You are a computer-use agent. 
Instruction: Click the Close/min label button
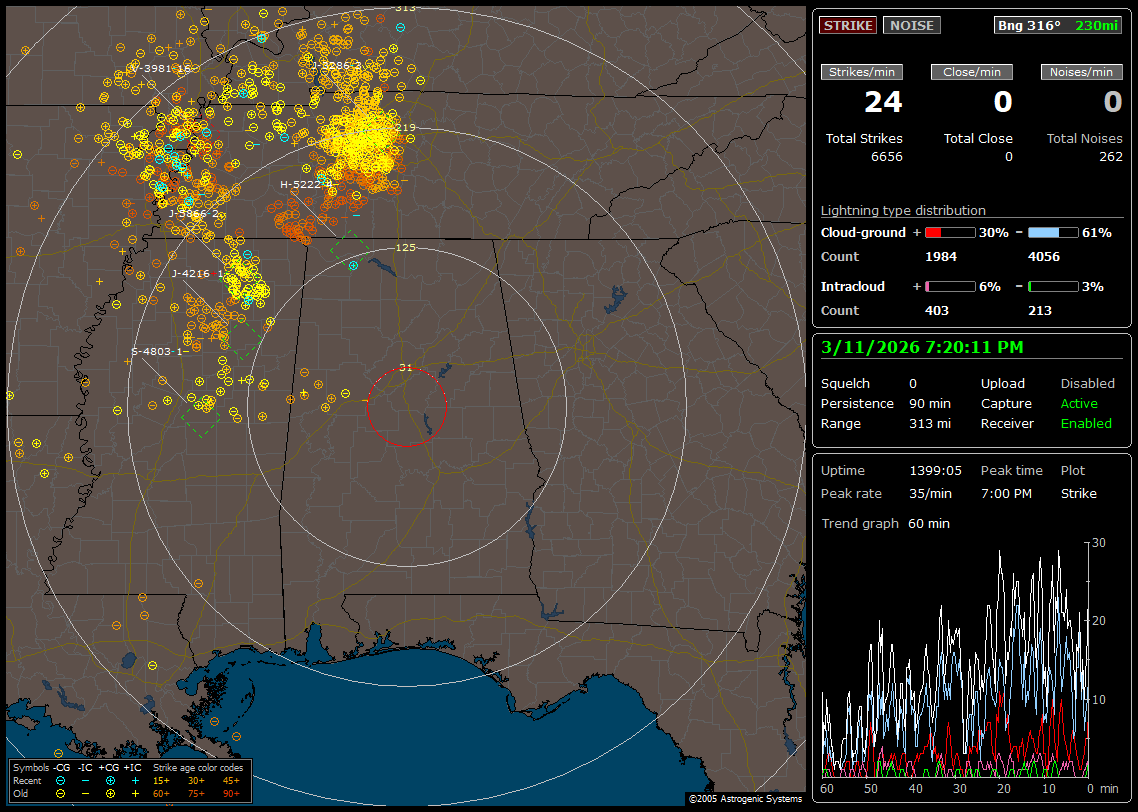tap(972, 72)
